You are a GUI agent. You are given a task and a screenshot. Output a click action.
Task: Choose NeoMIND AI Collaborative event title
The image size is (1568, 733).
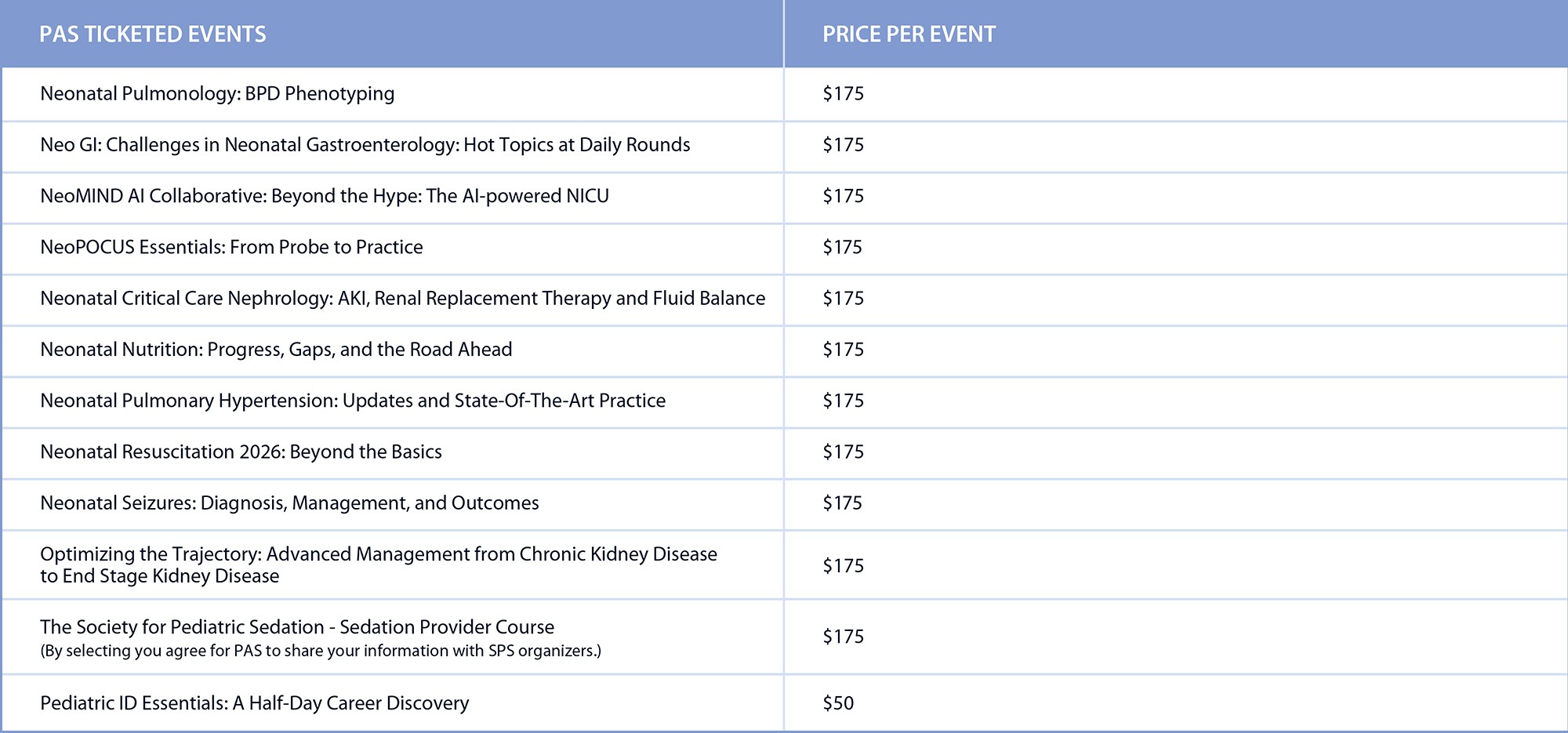tap(325, 196)
